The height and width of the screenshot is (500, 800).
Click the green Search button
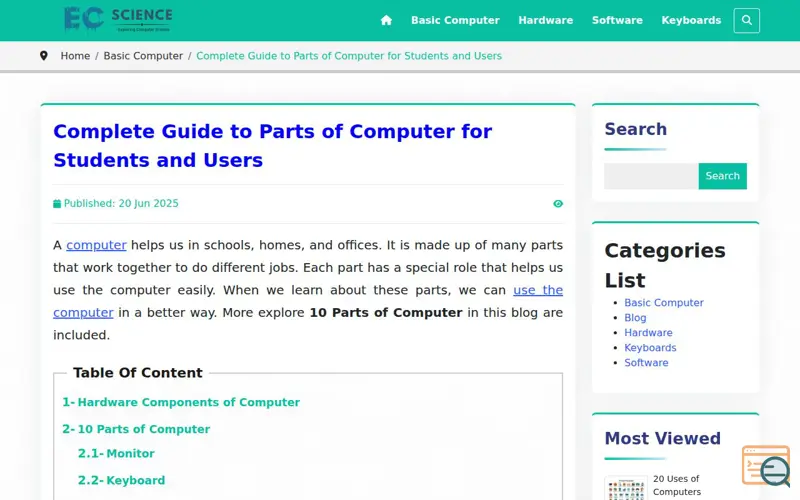(x=722, y=176)
